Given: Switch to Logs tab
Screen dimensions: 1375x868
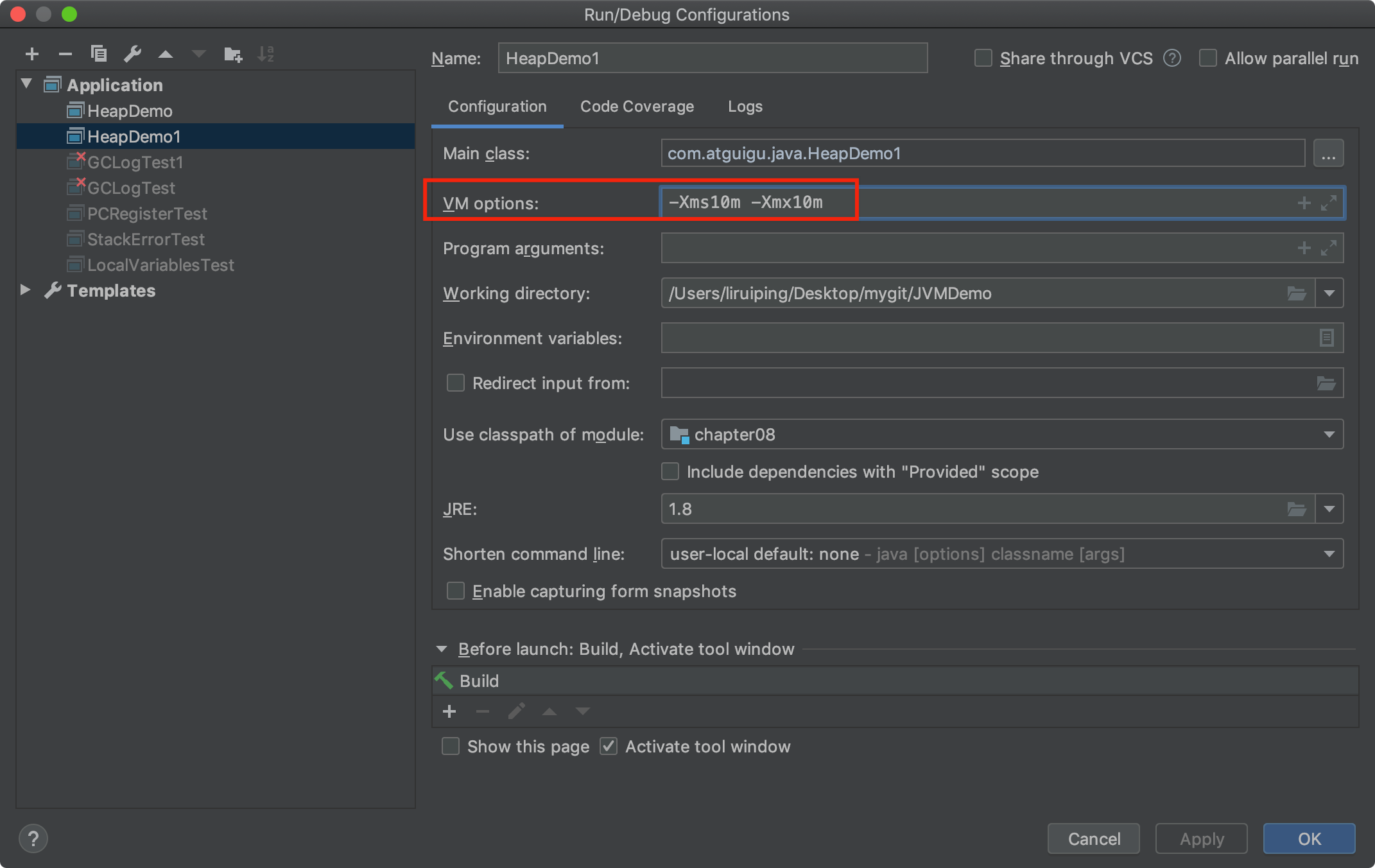Looking at the screenshot, I should pos(745,107).
